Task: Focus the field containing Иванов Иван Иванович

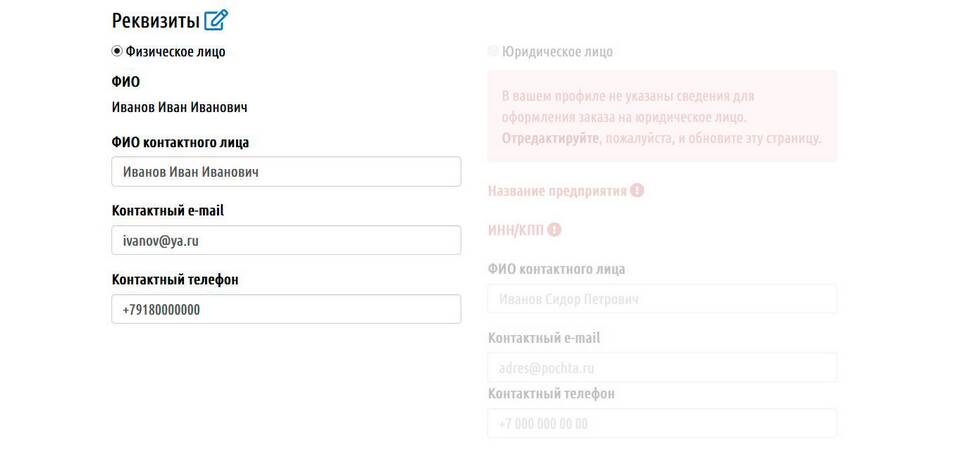Action: tap(286, 171)
